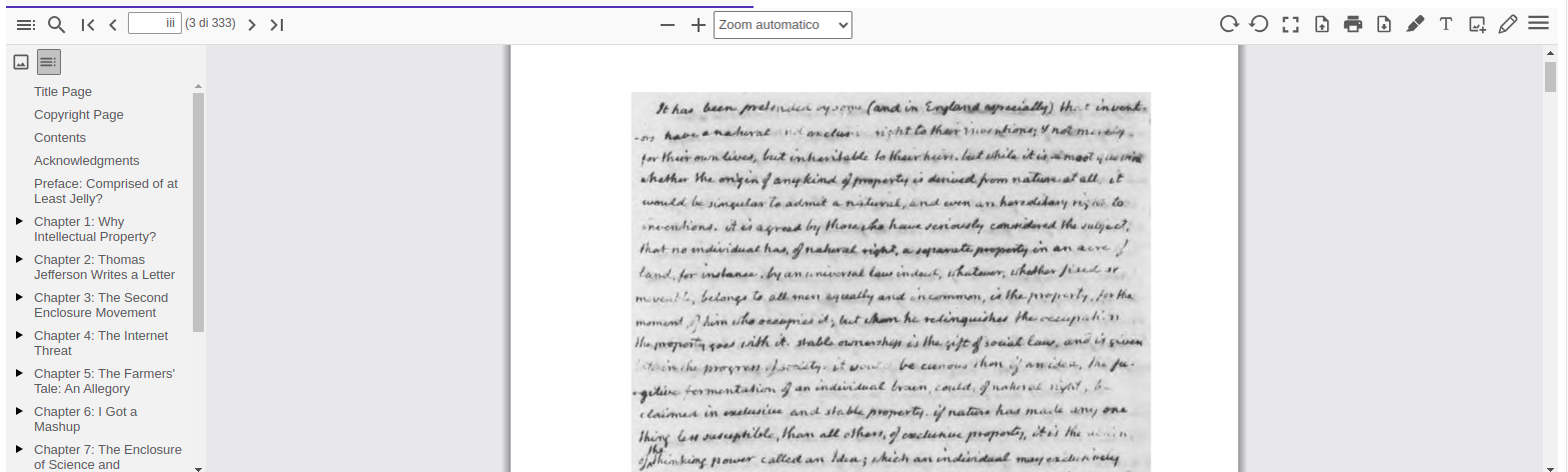Screen dimensions: 1568x472
Task: Switch sidebar to document outline view
Action: point(49,62)
